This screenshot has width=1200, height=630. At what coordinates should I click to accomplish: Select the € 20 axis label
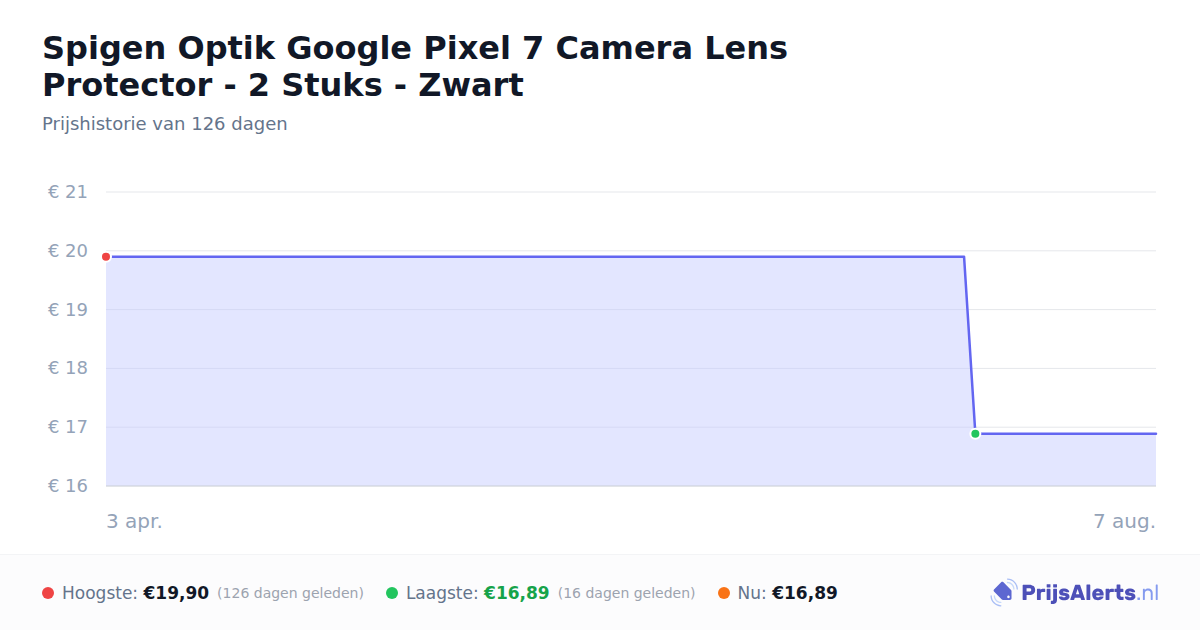point(68,251)
